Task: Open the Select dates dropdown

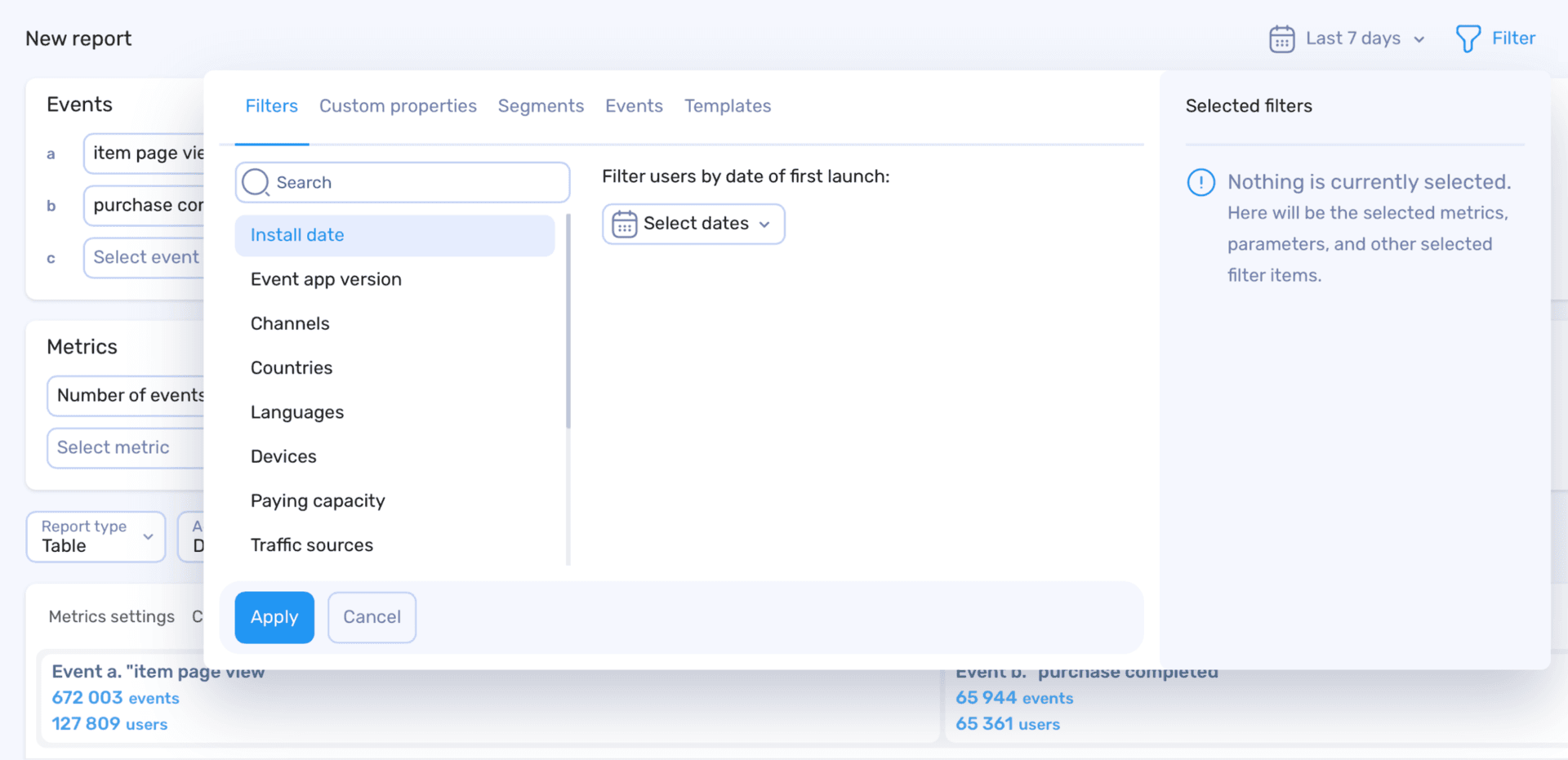Action: coord(693,224)
